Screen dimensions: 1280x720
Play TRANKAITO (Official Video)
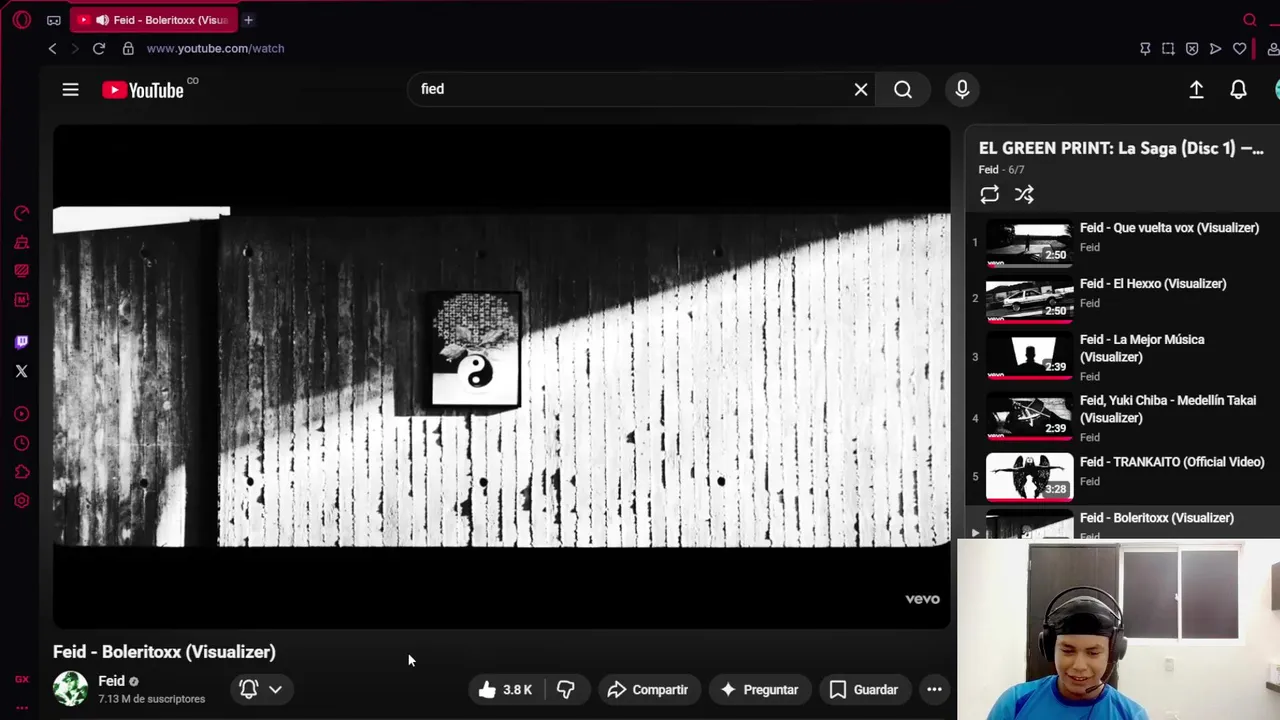coord(1122,476)
